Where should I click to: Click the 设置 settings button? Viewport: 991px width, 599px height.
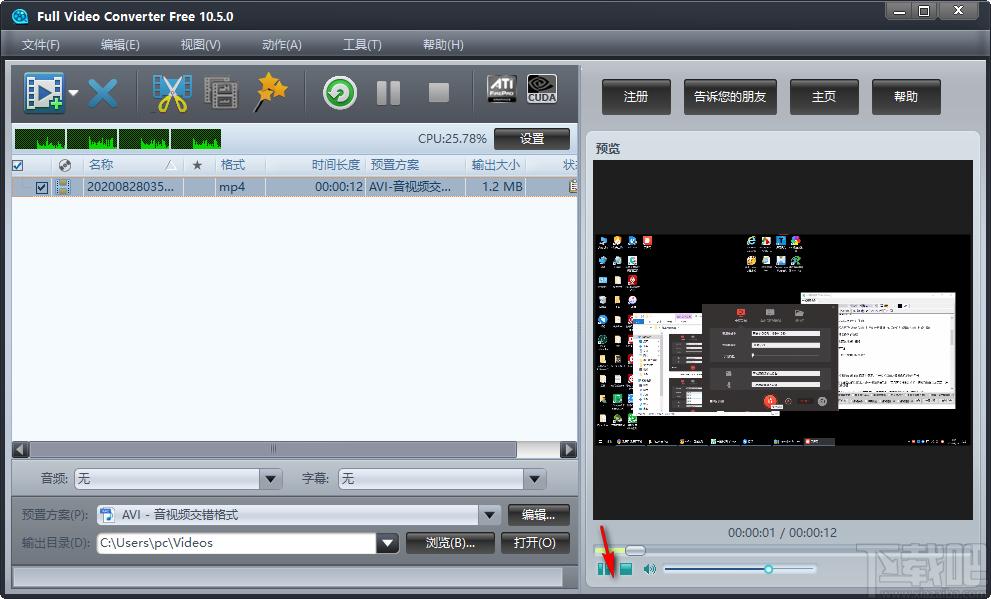click(x=532, y=138)
